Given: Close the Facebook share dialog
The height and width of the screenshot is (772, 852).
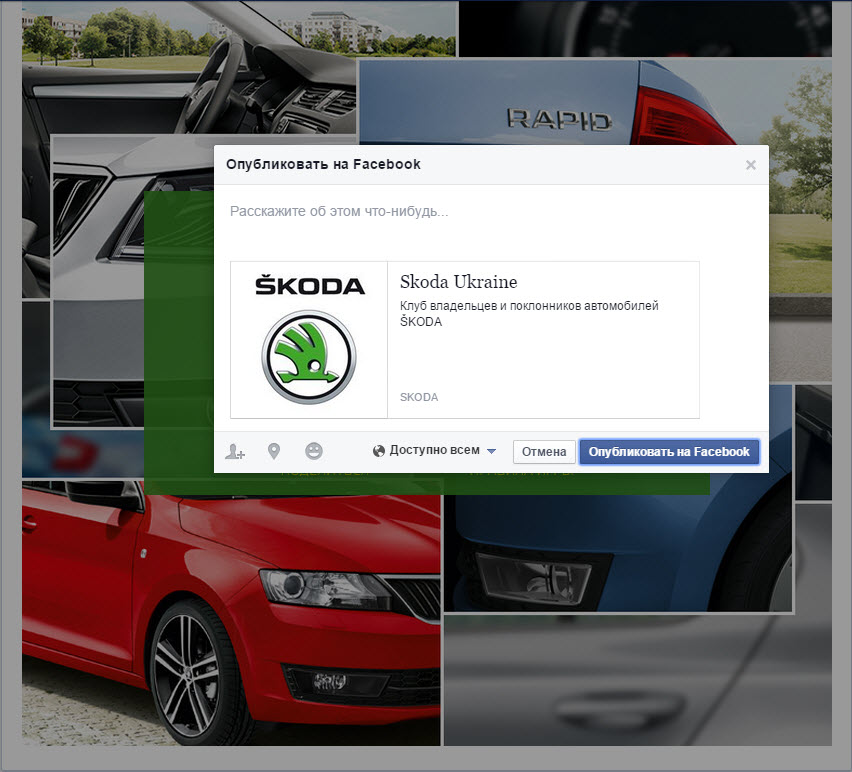Looking at the screenshot, I should click(750, 165).
